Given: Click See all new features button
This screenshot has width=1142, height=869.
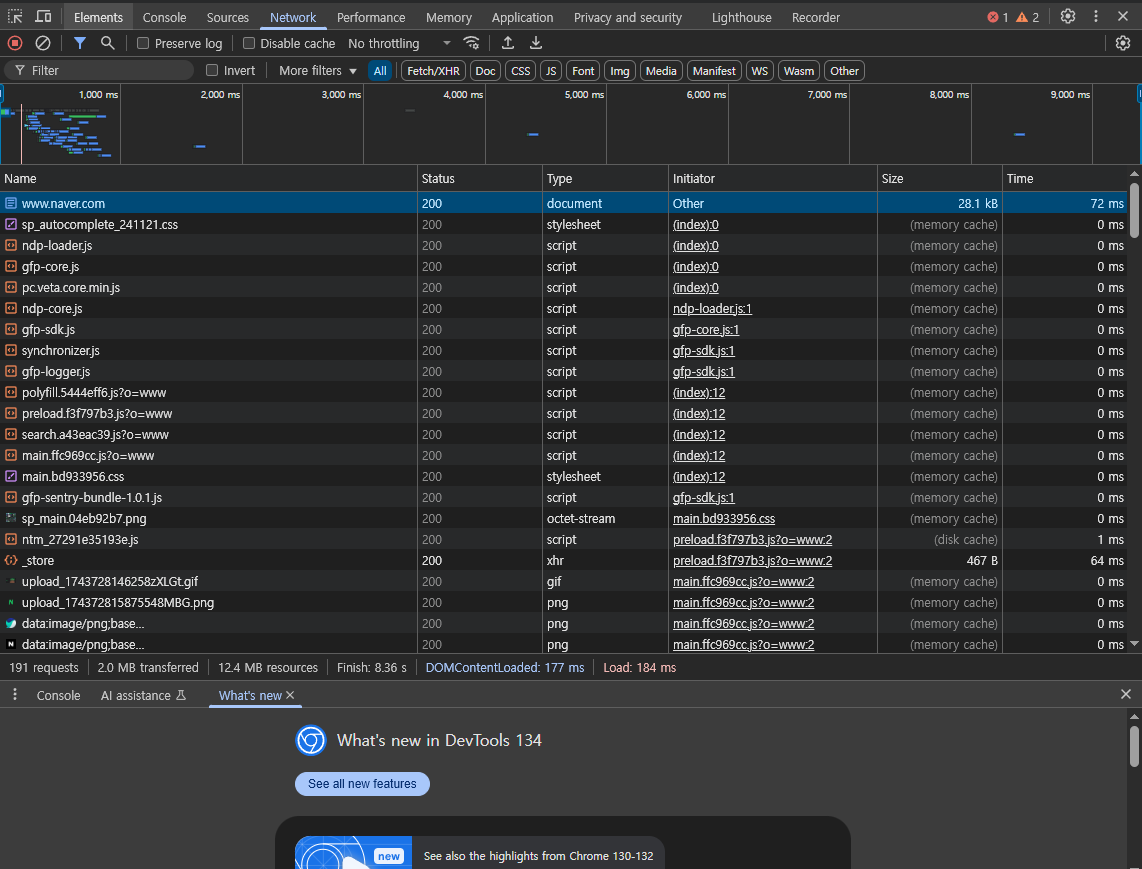Looking at the screenshot, I should coord(362,784).
